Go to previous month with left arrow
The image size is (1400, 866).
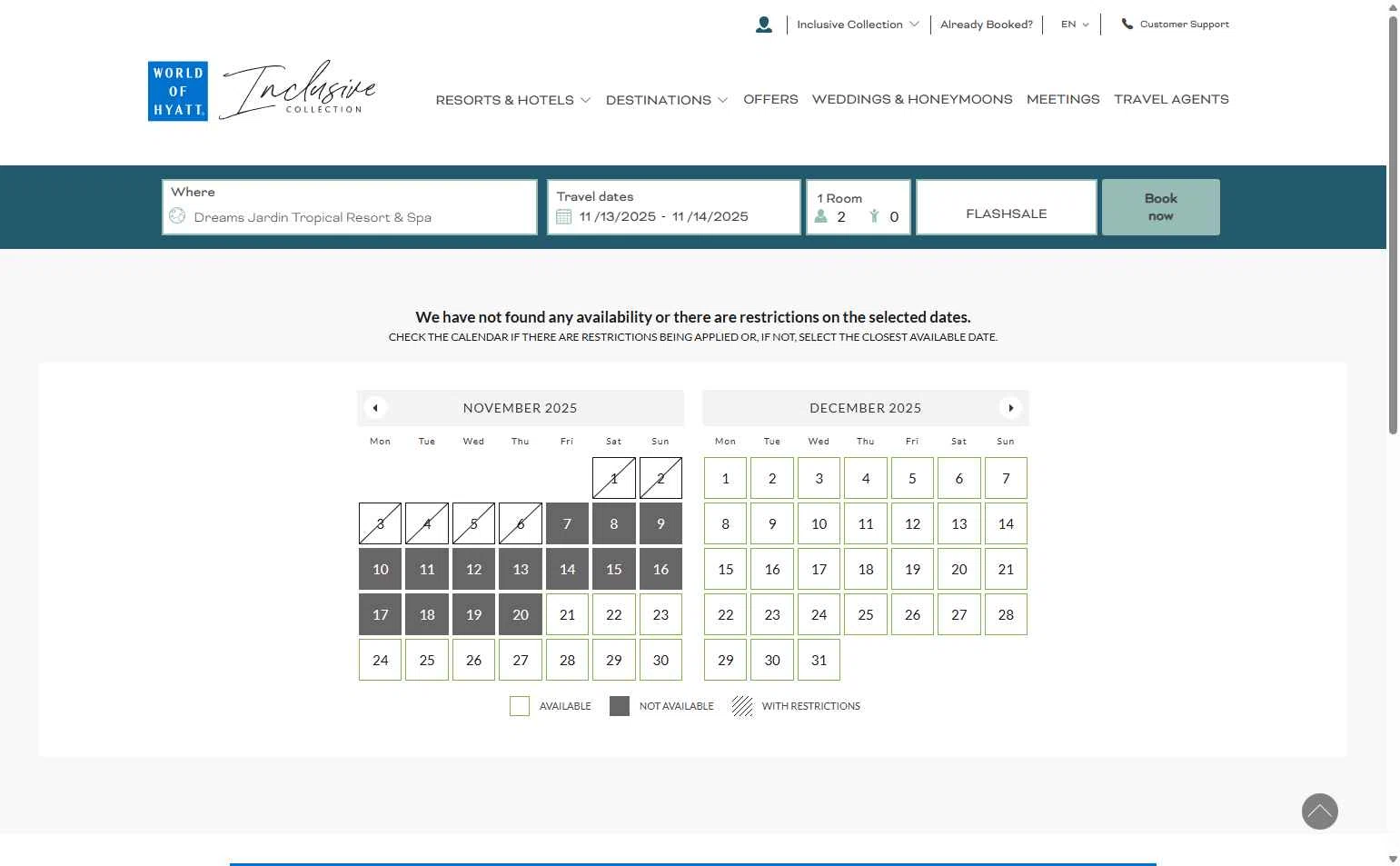pyautogui.click(x=375, y=408)
